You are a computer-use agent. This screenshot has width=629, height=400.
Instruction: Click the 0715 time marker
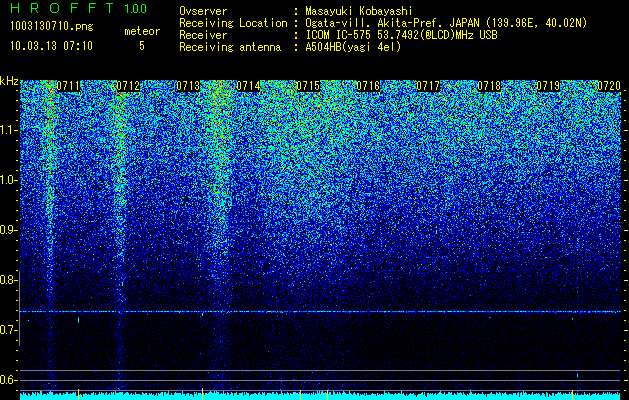pos(308,86)
